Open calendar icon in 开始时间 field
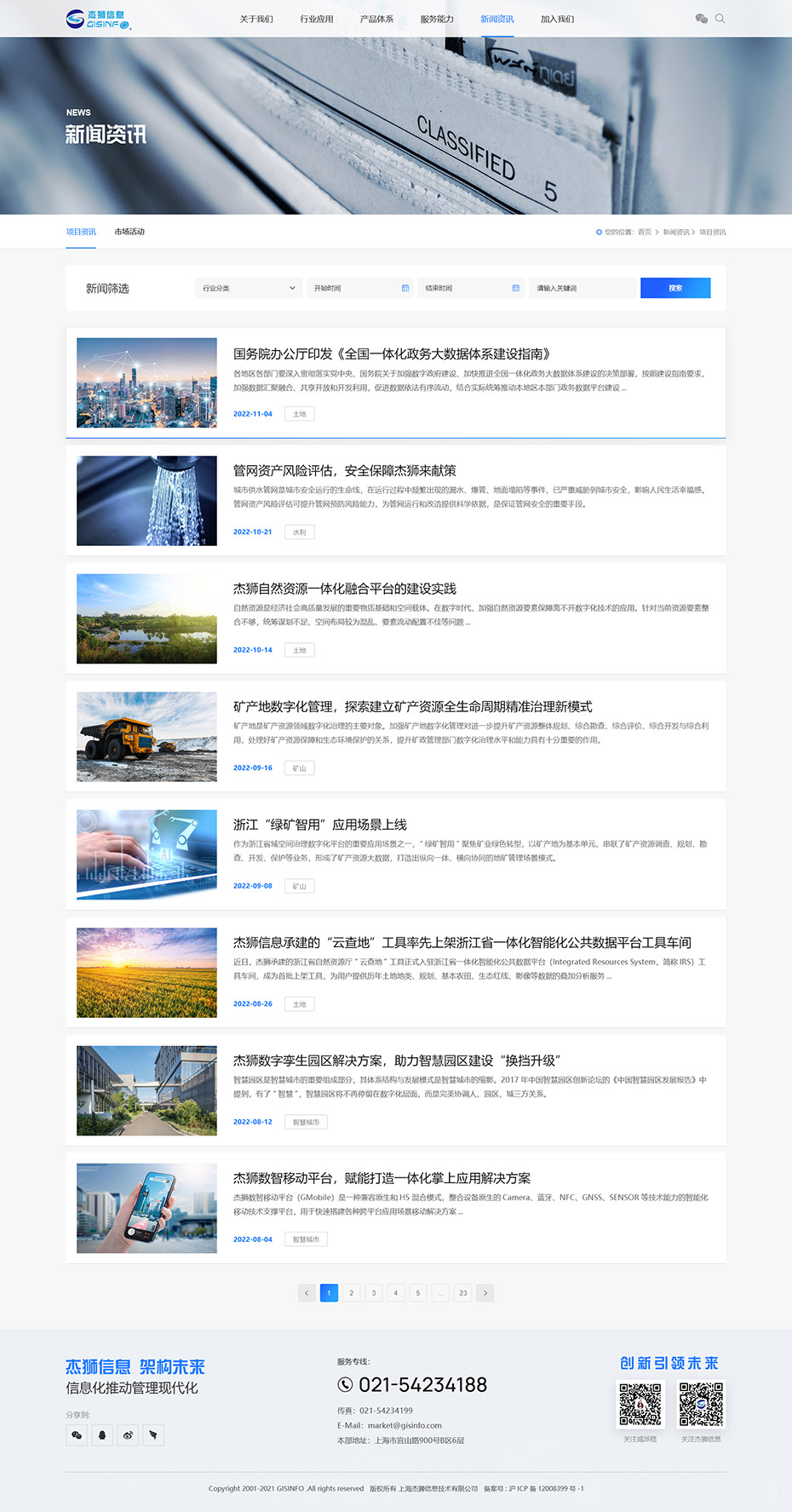Viewport: 792px width, 1512px height. pos(405,288)
